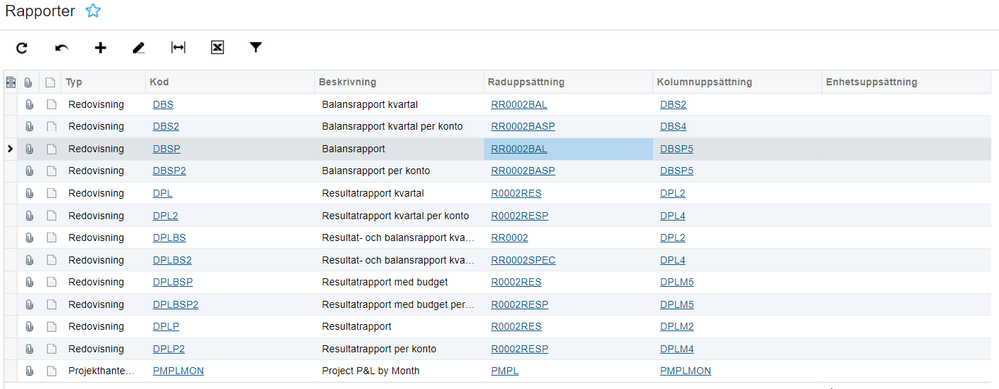This screenshot has width=999, height=389.
Task: Undo changes with the cancel arrow
Action: pos(62,48)
